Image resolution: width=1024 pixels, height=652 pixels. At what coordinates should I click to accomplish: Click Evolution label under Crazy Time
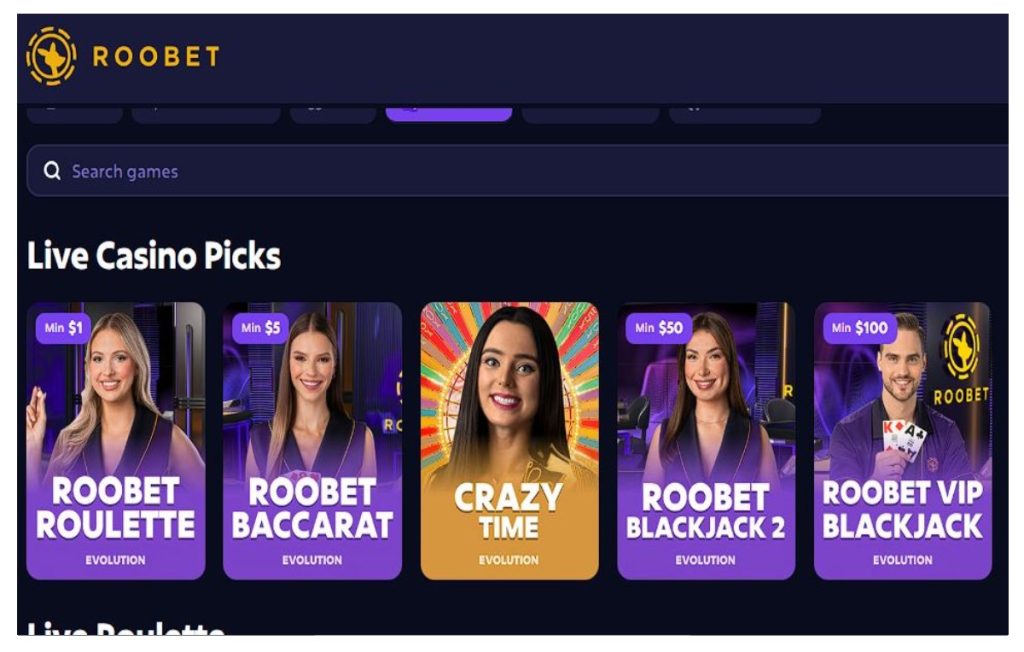click(509, 560)
